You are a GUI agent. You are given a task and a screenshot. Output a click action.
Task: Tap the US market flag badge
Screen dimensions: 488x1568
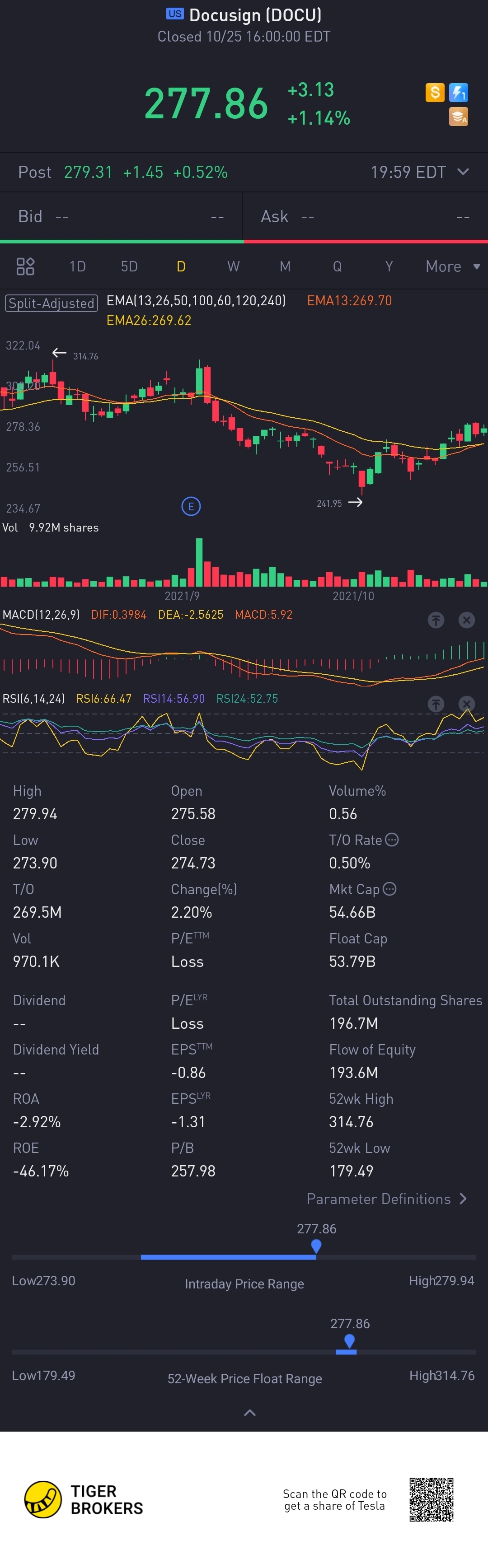coord(175,14)
